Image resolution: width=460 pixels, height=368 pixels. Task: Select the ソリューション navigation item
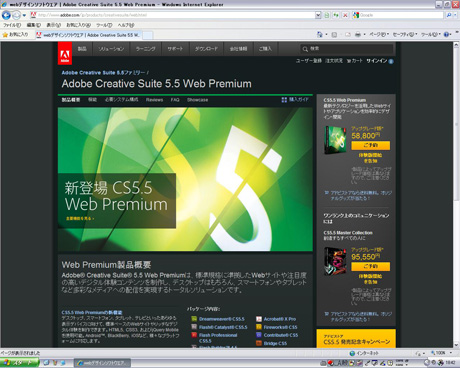click(111, 49)
